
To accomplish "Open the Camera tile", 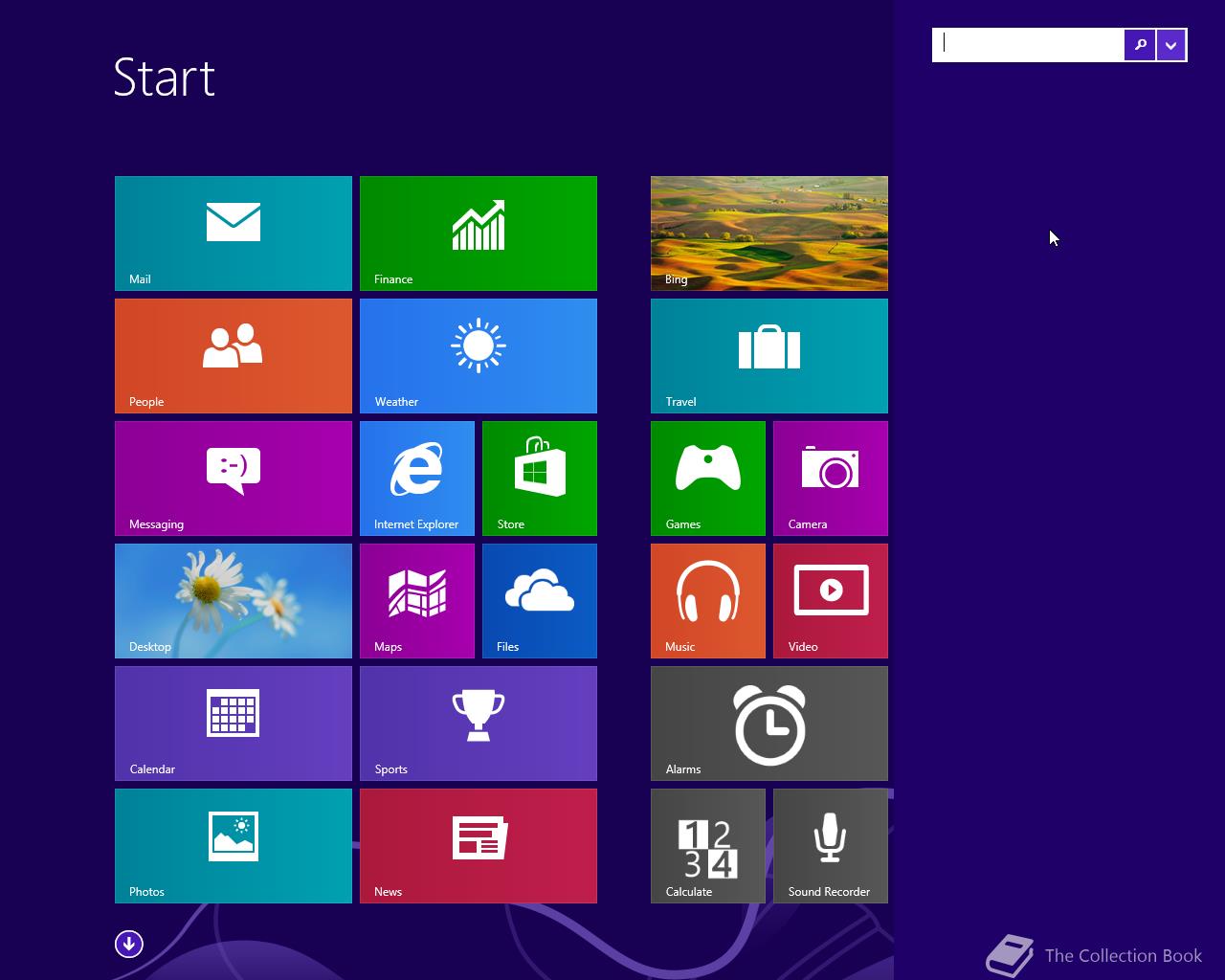I will click(x=831, y=479).
